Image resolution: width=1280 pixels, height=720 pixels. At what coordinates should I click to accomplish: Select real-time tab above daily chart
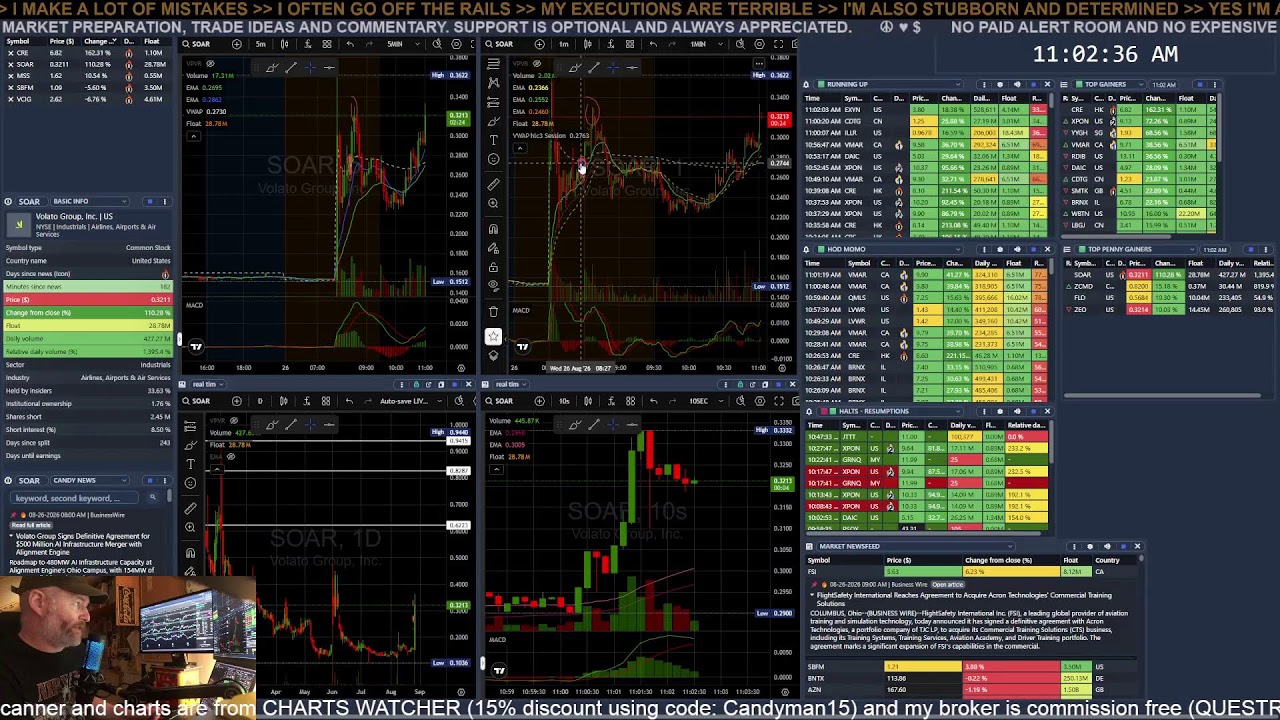point(207,384)
